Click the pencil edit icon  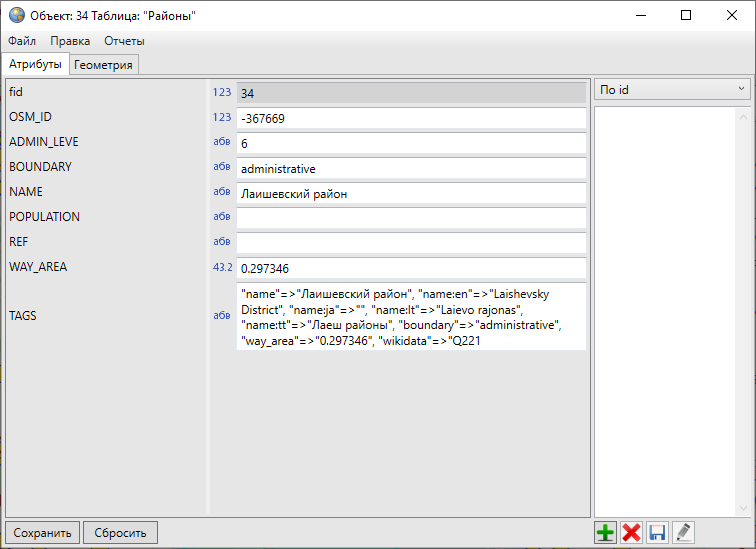click(683, 533)
